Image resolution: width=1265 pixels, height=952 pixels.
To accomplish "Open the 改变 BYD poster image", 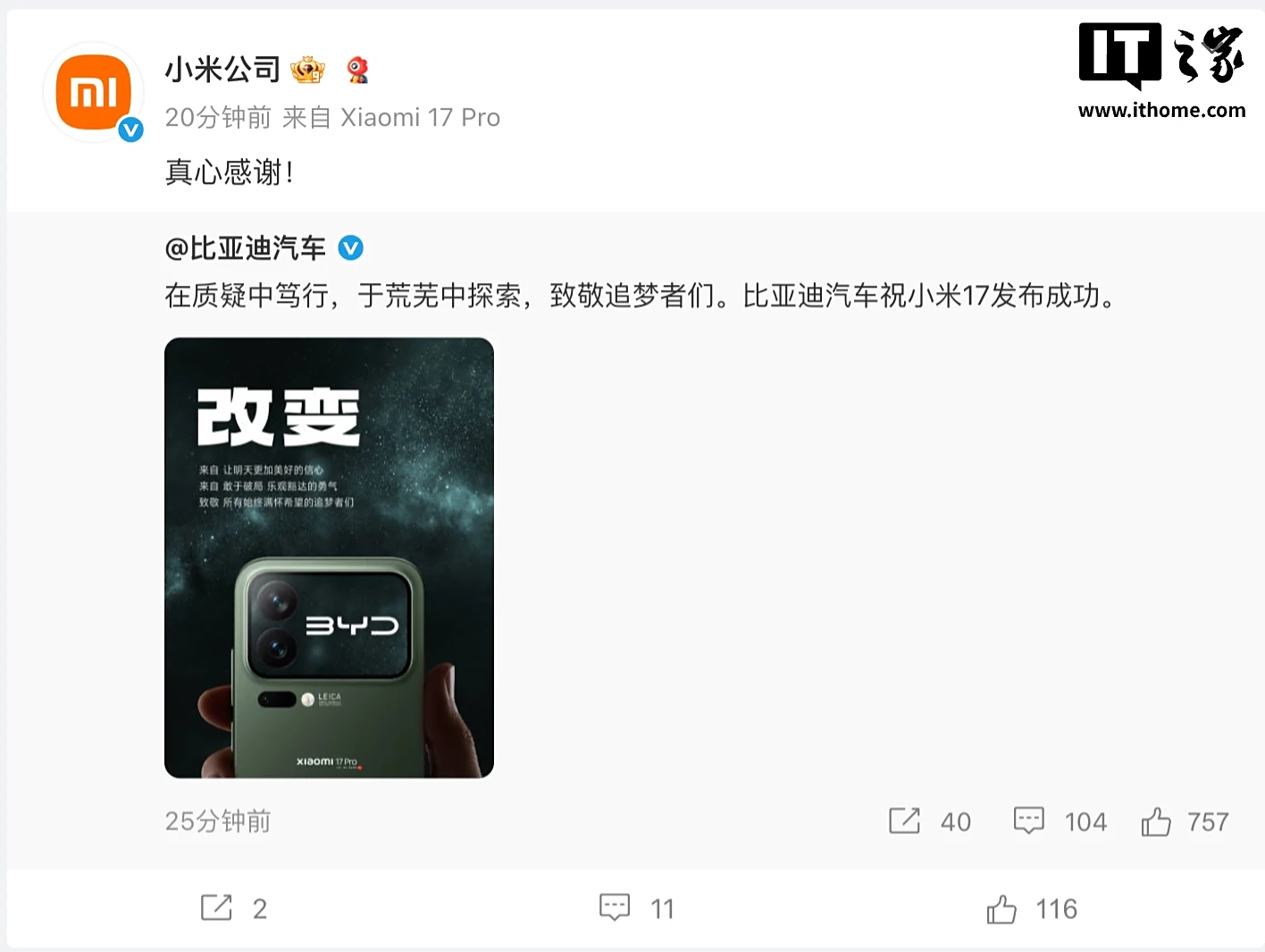I will point(329,558).
